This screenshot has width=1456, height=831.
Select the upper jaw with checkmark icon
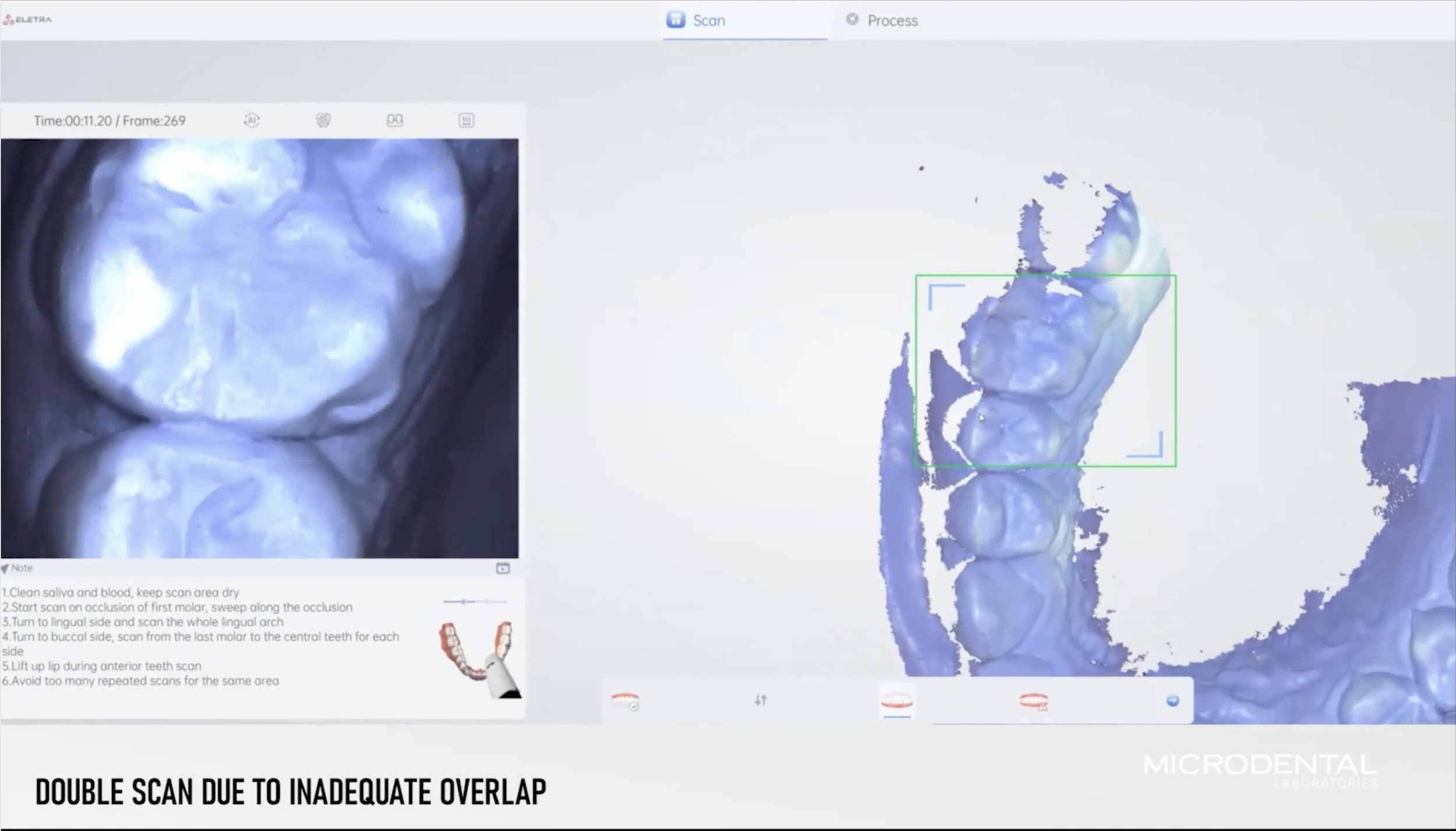[625, 700]
